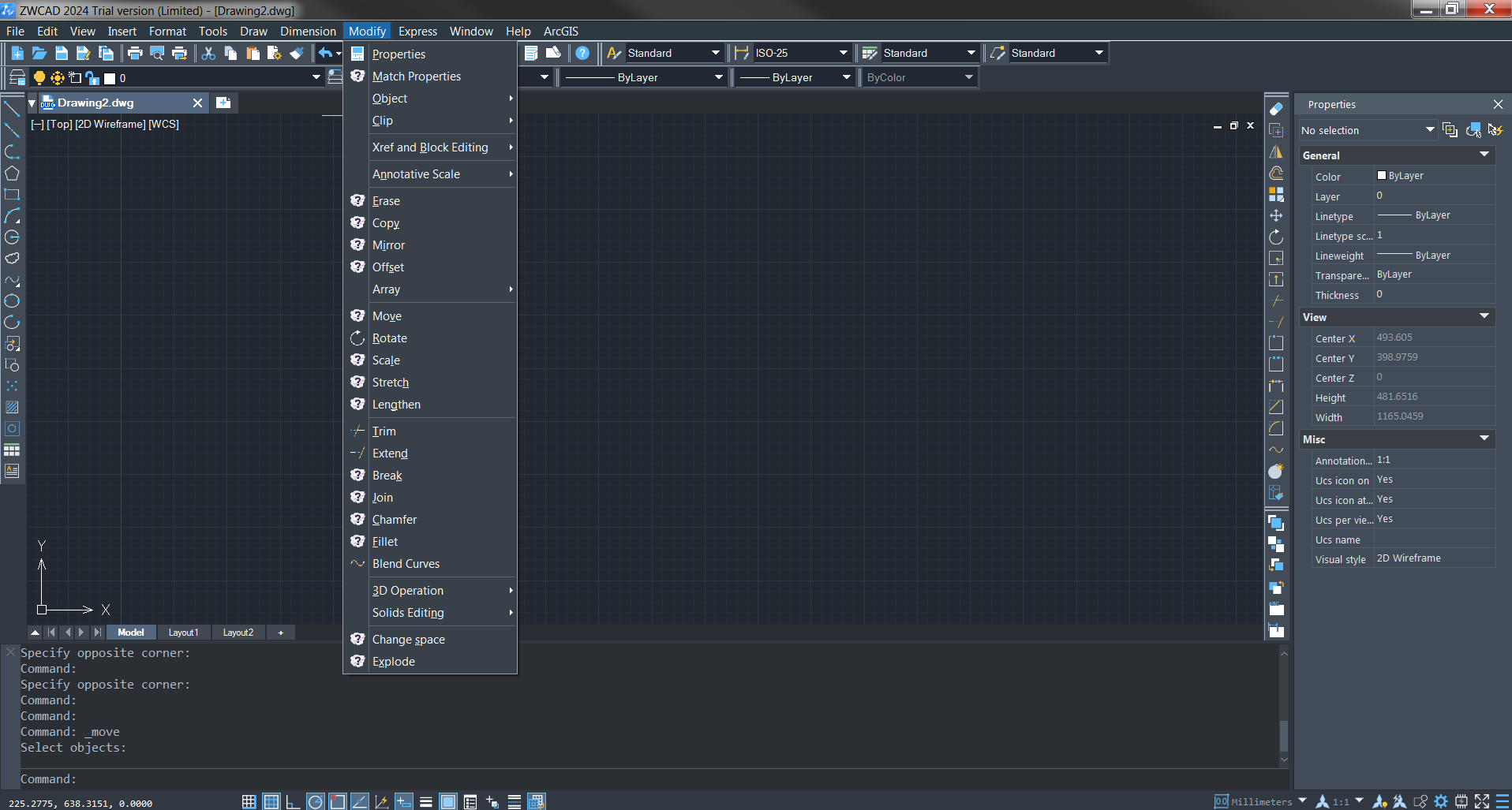Click the add new layout plus button

pyautogui.click(x=280, y=633)
